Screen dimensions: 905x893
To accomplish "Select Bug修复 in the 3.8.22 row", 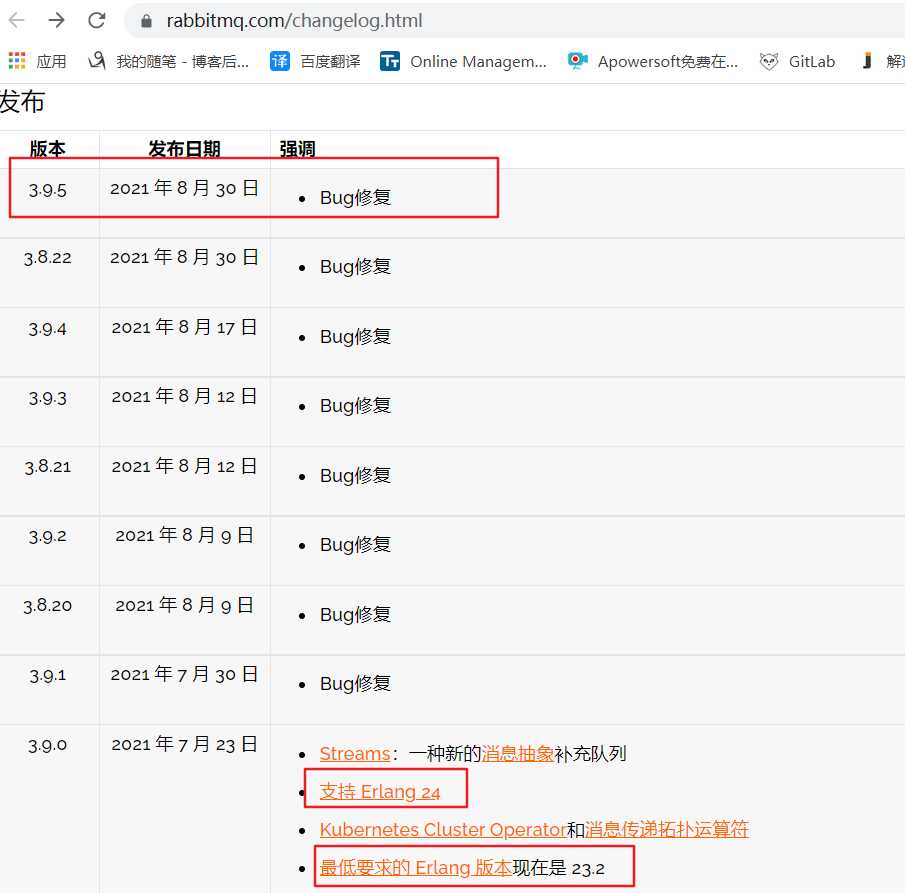I will pyautogui.click(x=355, y=266).
